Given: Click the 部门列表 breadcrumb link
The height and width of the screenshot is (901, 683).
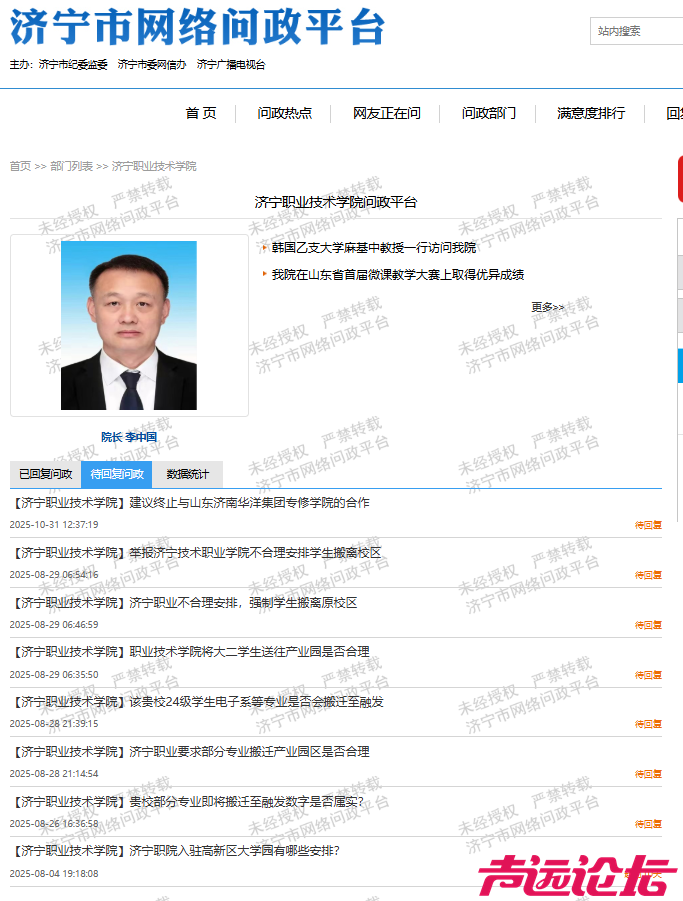Looking at the screenshot, I should [x=71, y=166].
